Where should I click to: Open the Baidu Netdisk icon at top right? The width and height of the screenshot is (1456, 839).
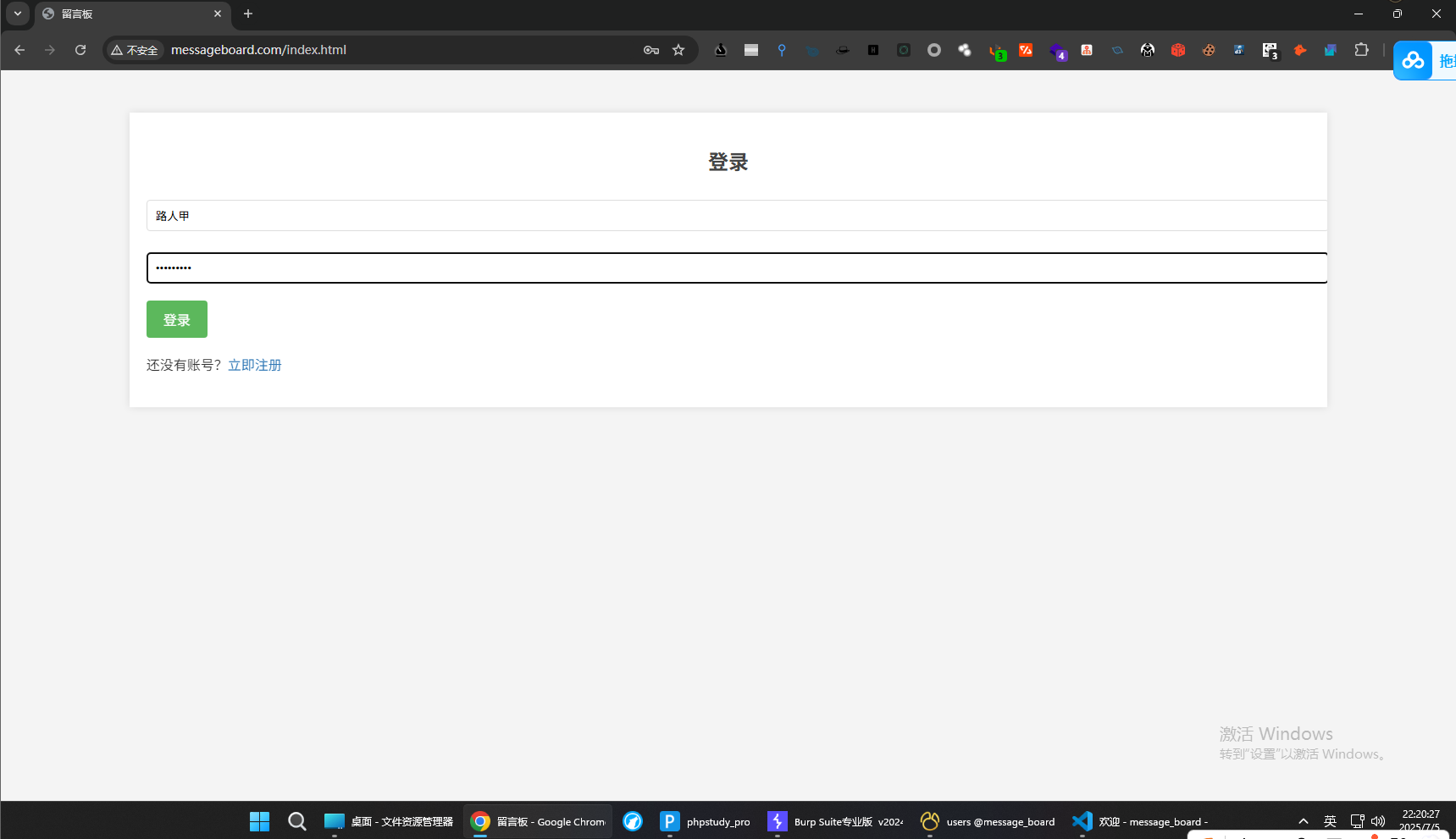pos(1412,60)
